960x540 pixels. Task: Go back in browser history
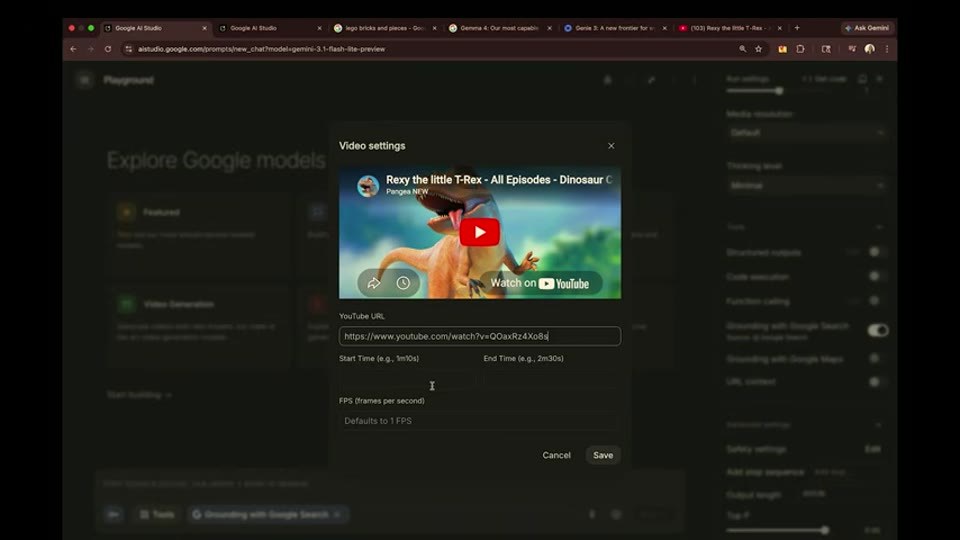tap(73, 49)
